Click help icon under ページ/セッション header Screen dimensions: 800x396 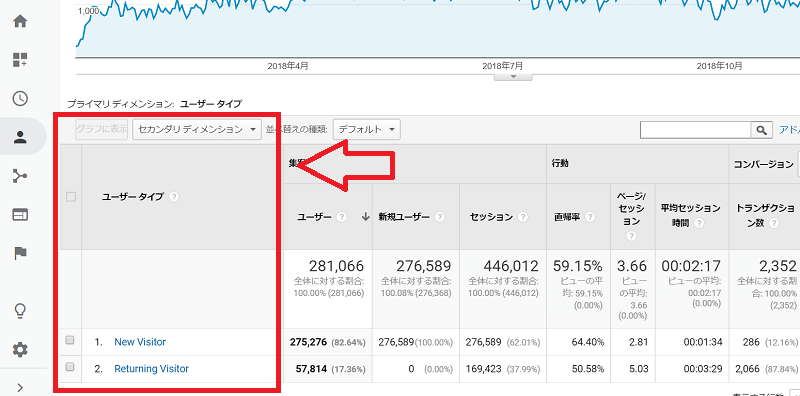(x=632, y=236)
